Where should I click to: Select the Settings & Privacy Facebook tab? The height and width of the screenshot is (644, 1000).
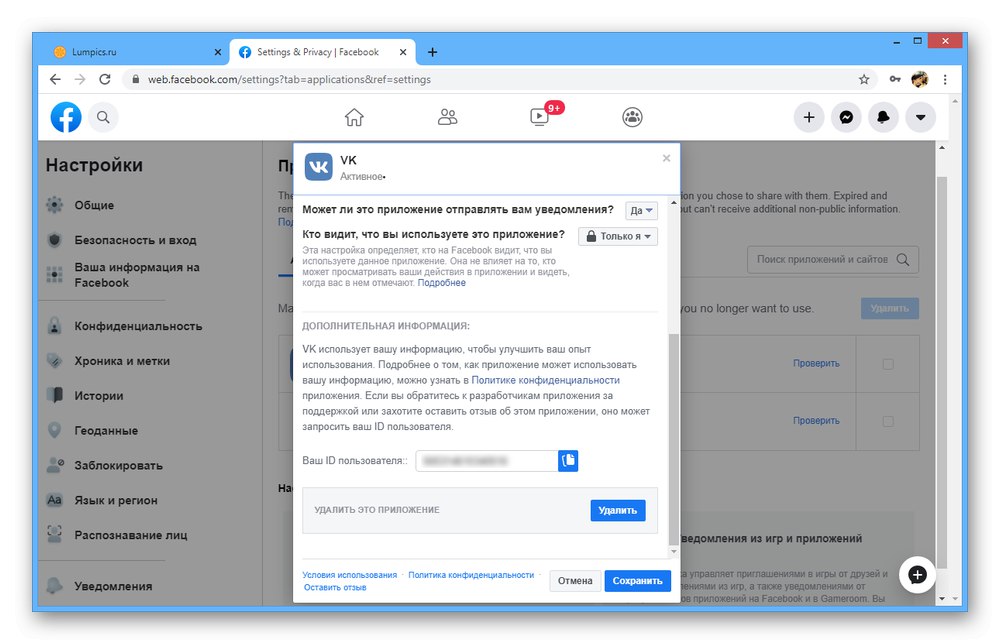(323, 52)
